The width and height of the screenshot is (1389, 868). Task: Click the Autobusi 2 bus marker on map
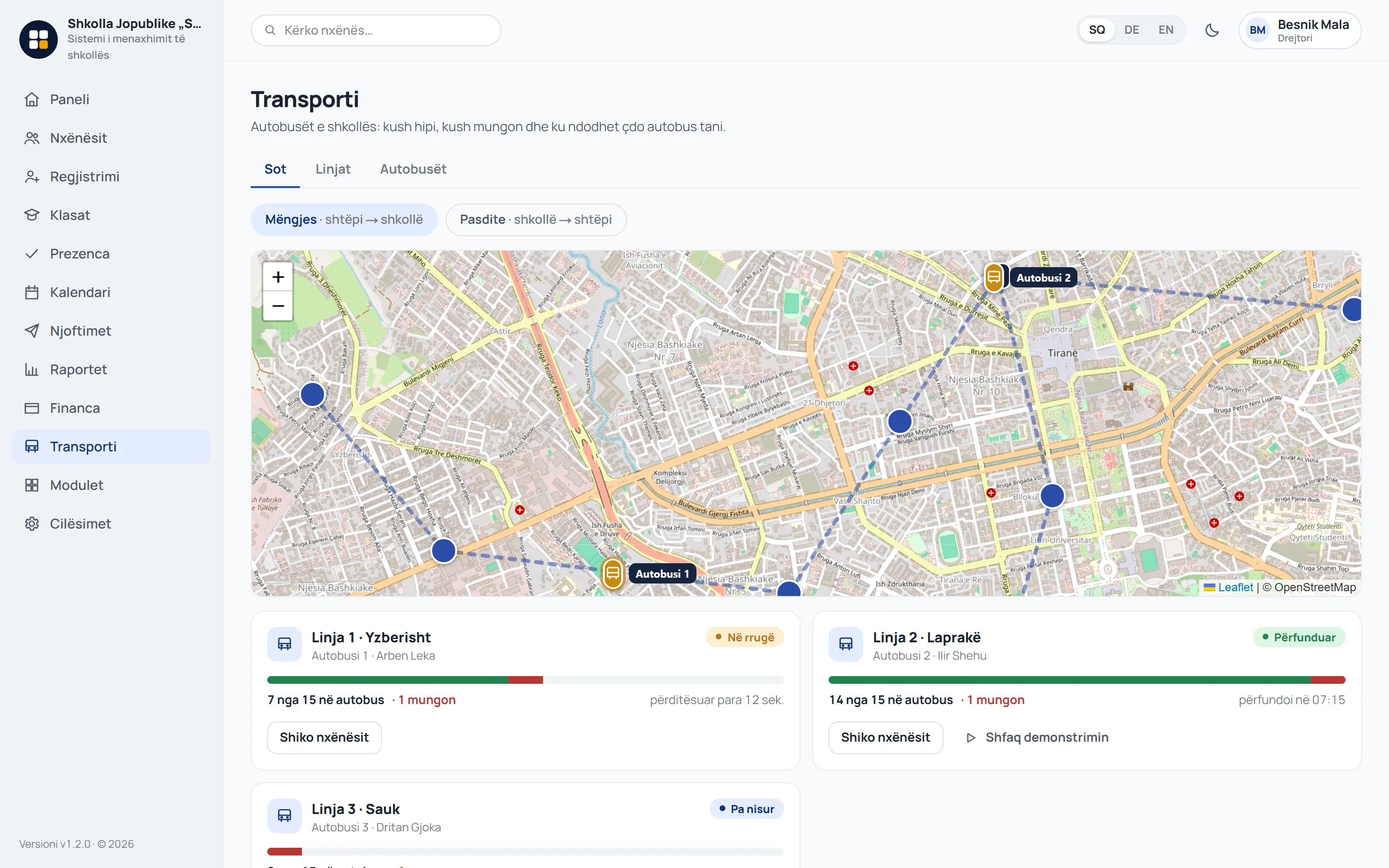point(994,278)
